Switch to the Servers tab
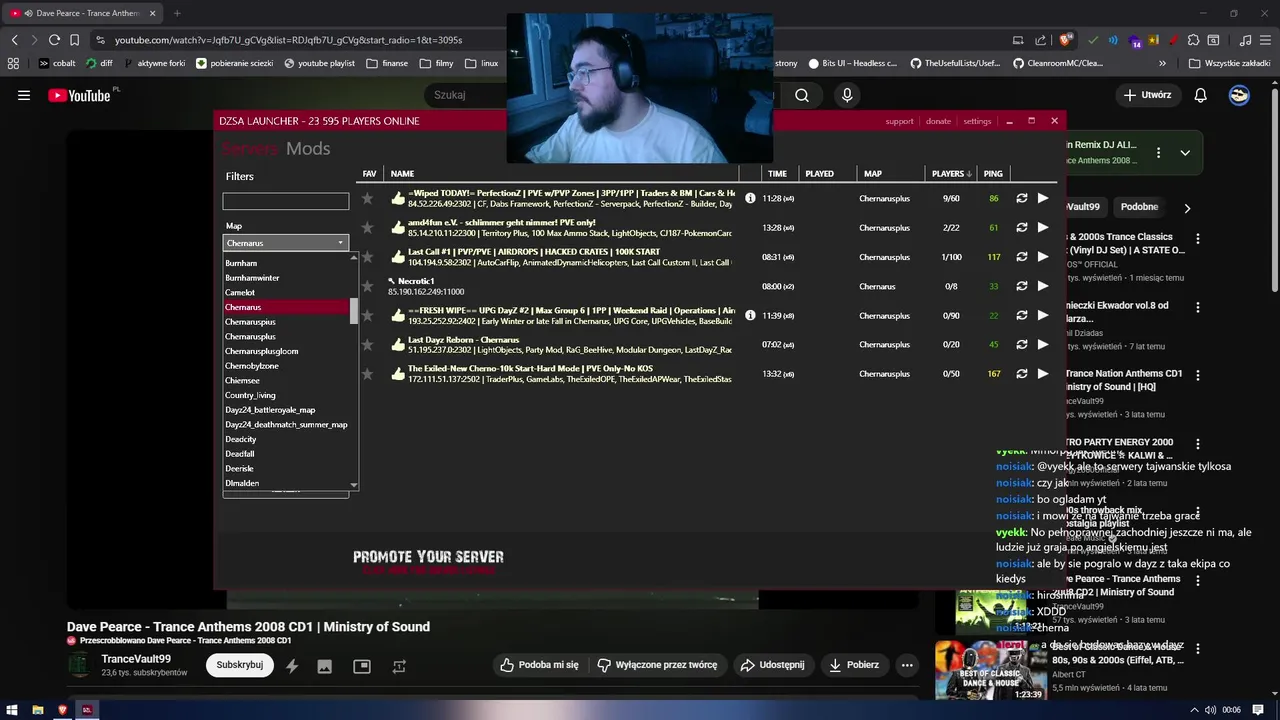This screenshot has width=1280, height=720. pos(251,149)
